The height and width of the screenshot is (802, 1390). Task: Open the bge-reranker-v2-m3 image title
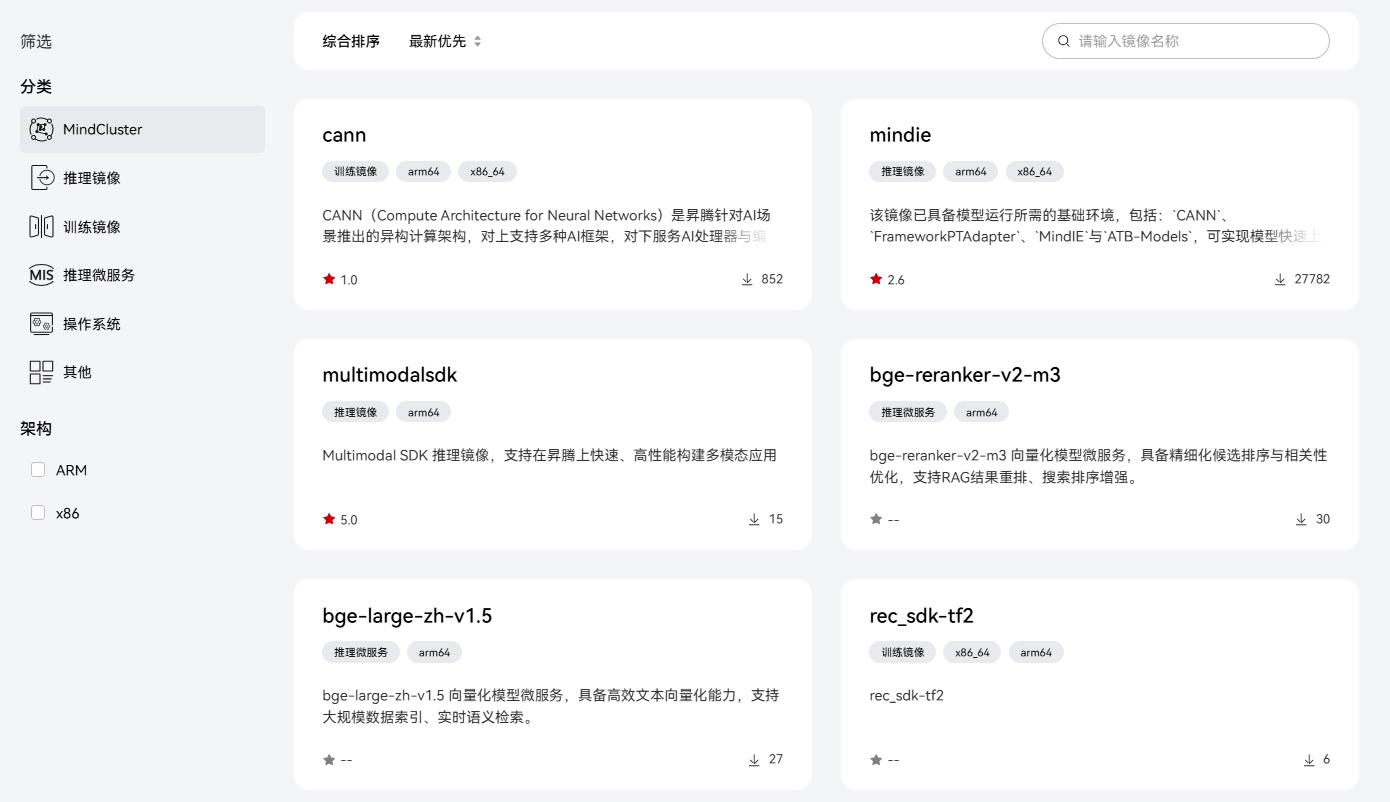[965, 375]
